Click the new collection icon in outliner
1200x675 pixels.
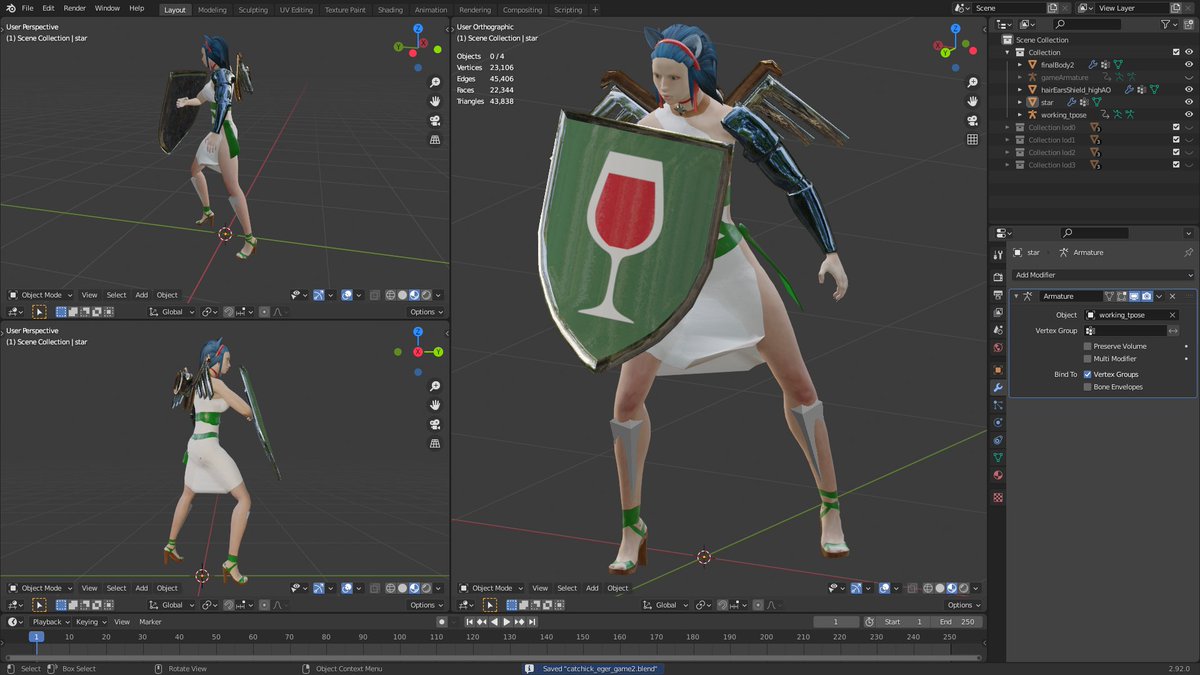coord(1187,24)
